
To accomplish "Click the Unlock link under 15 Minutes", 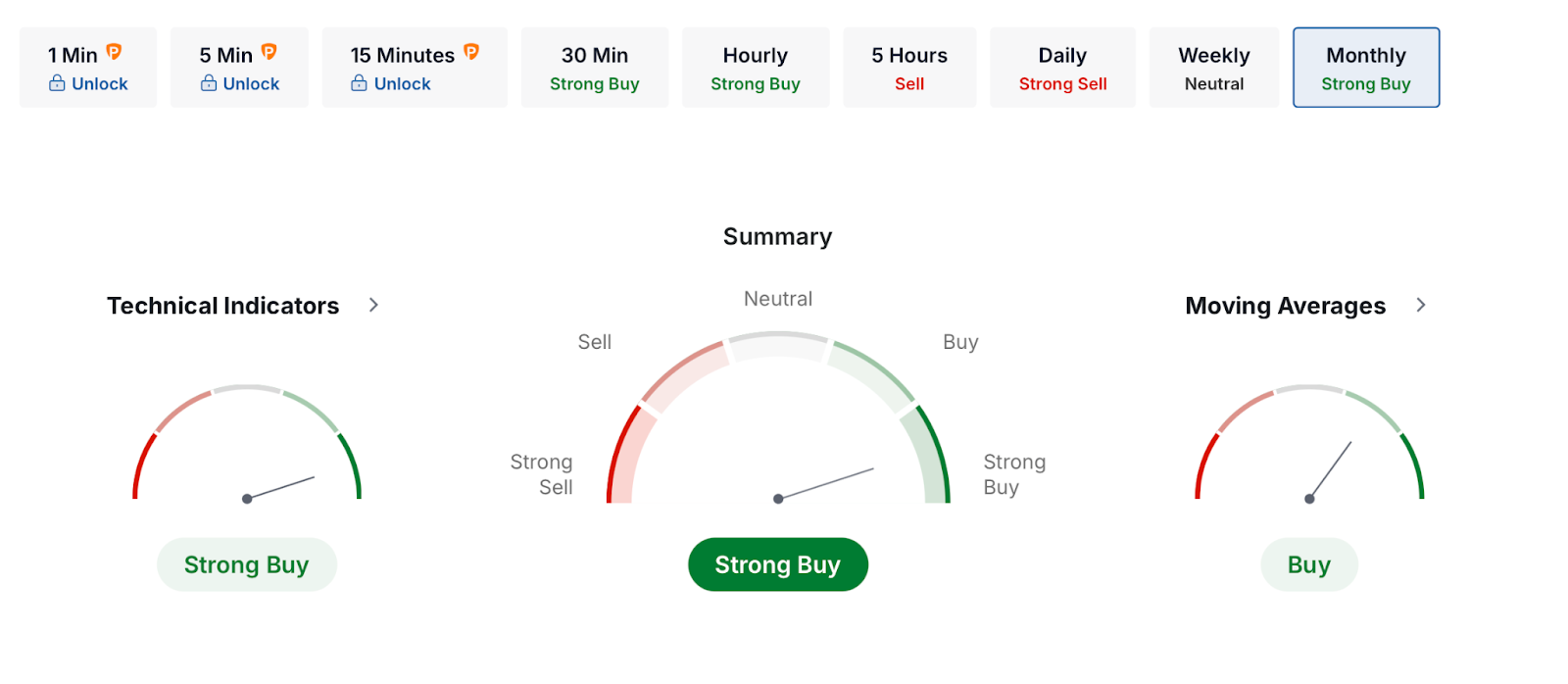I will click(402, 84).
